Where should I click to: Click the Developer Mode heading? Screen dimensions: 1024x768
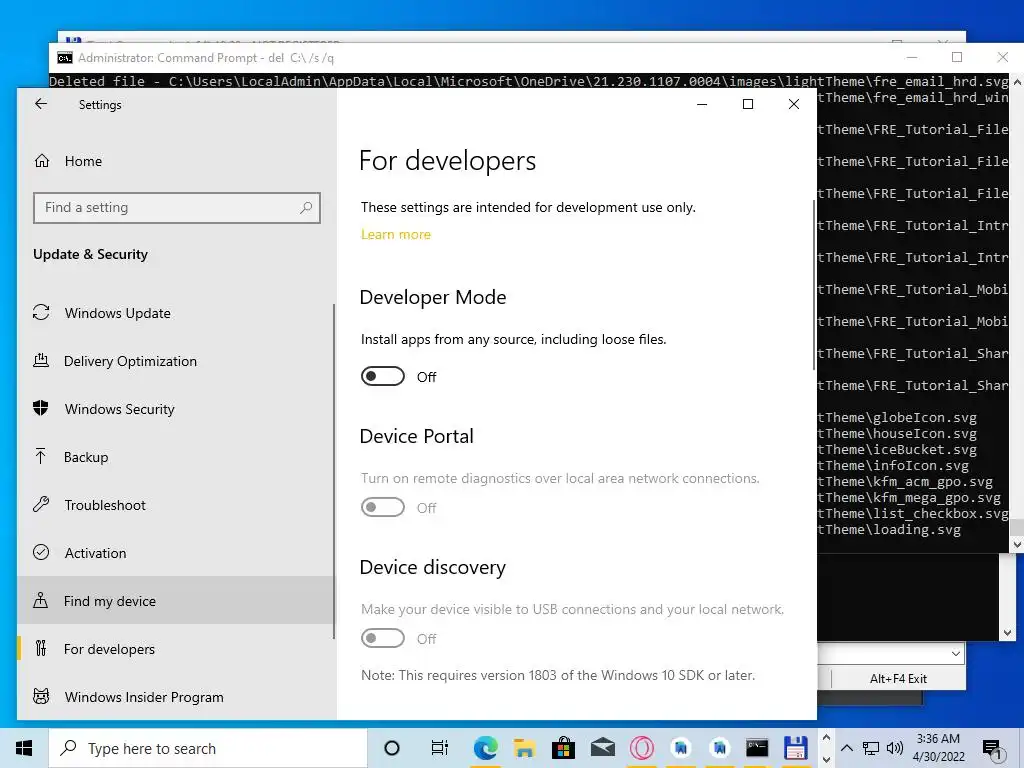[432, 297]
